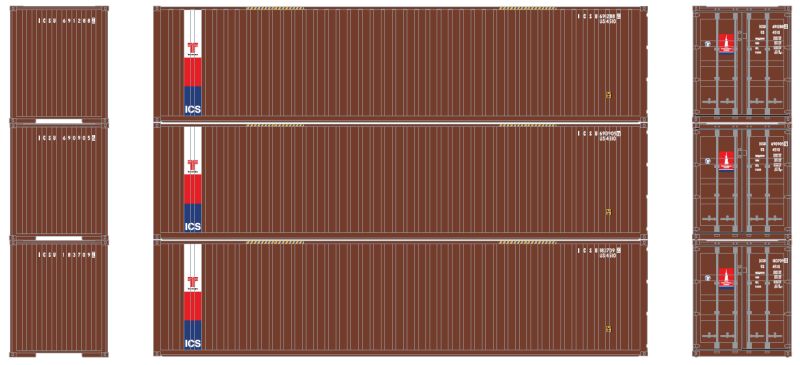Image resolution: width=800 pixels, height=365 pixels.
Task: Click the small yellow label on top side container
Action: pos(608,94)
